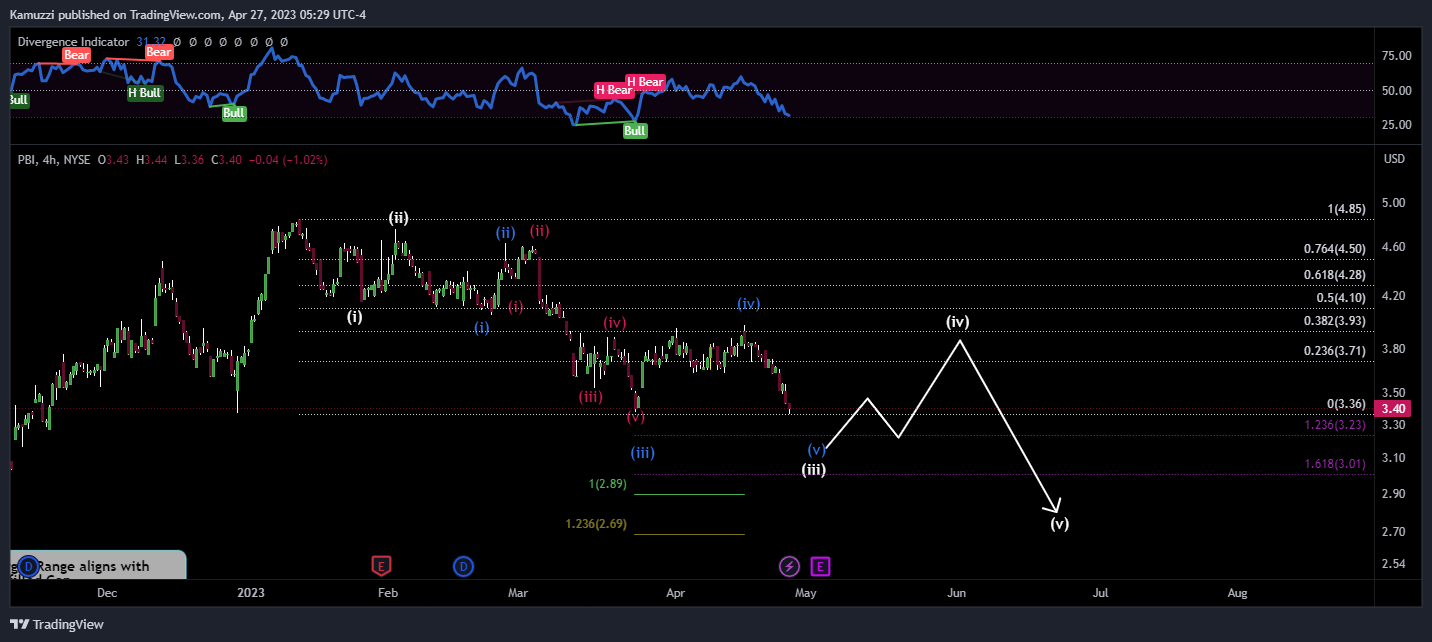
Task: Select the Divergence Indicator title
Action: [x=73, y=42]
